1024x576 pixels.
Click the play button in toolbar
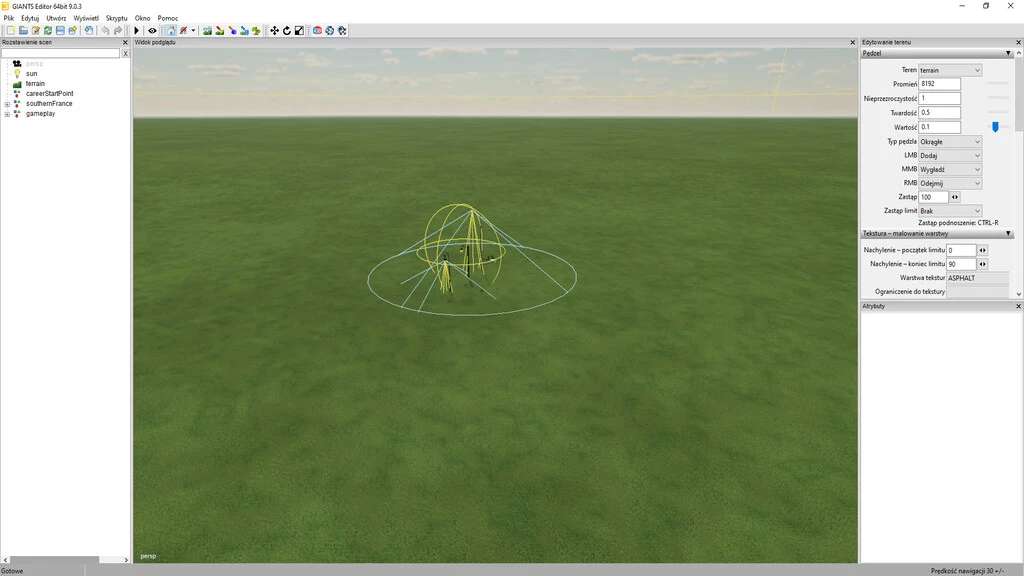pyautogui.click(x=137, y=31)
